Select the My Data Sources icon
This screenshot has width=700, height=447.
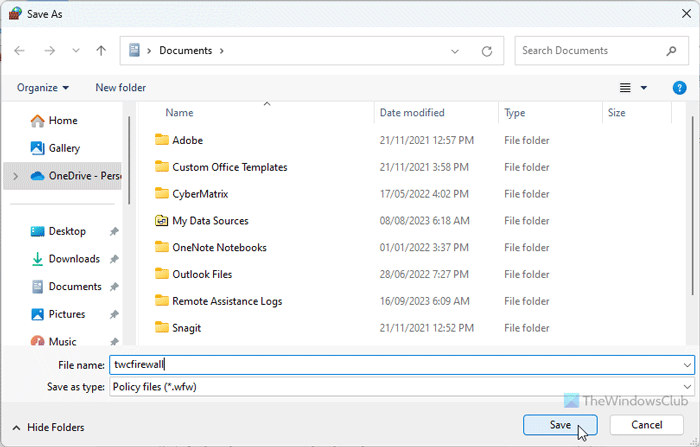pyautogui.click(x=162, y=221)
